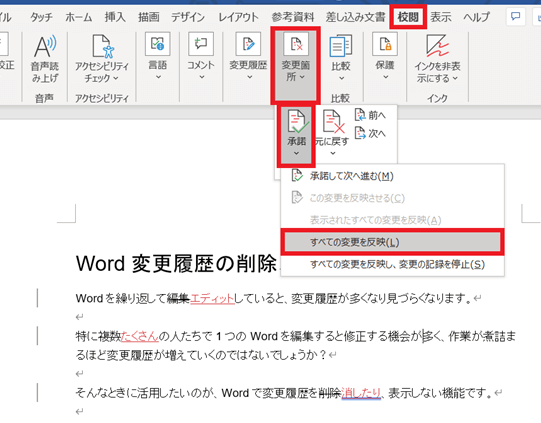Image resolution: width=541 pixels, height=423 pixels.
Task: Switch to the デザイン tab
Action: [188, 17]
